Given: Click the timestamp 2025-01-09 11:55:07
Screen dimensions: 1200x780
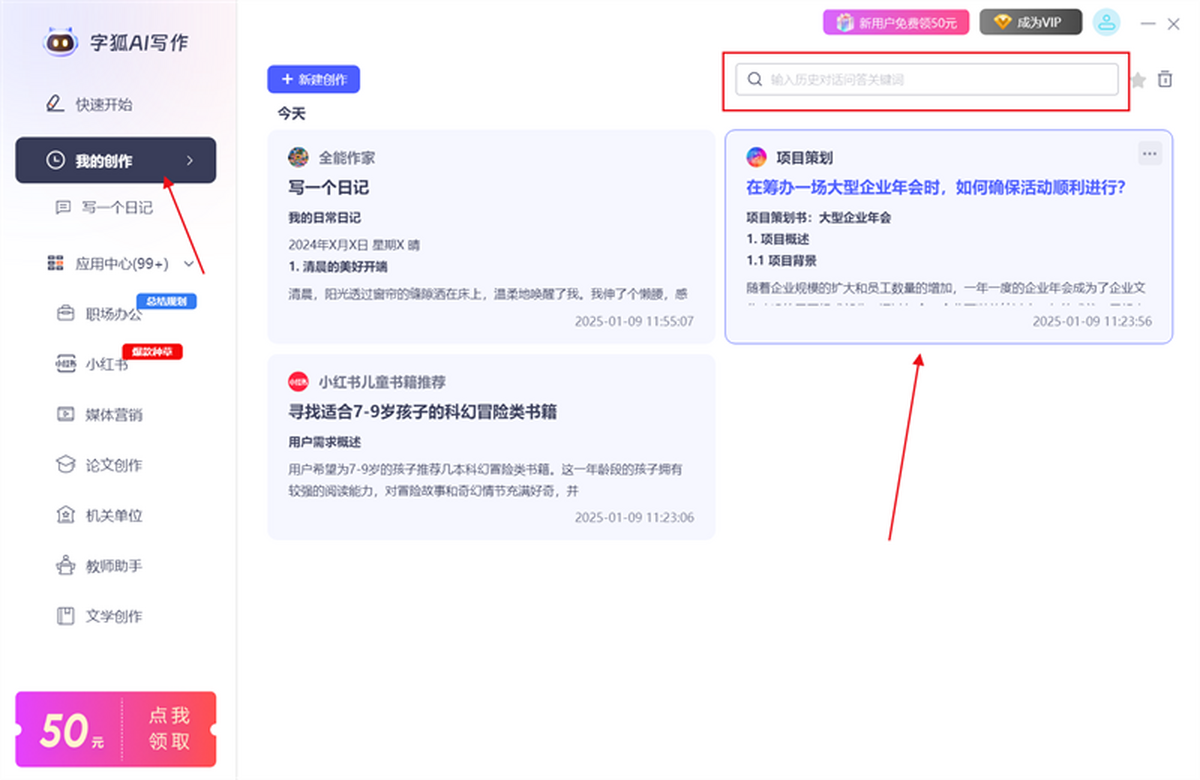Looking at the screenshot, I should [634, 322].
